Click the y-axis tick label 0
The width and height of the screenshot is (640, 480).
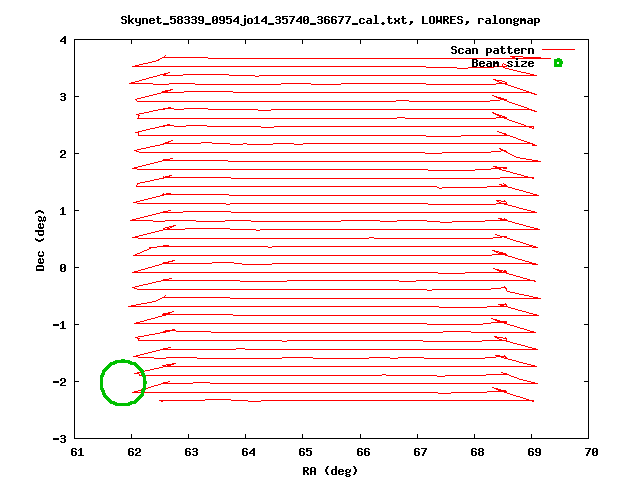[63, 268]
